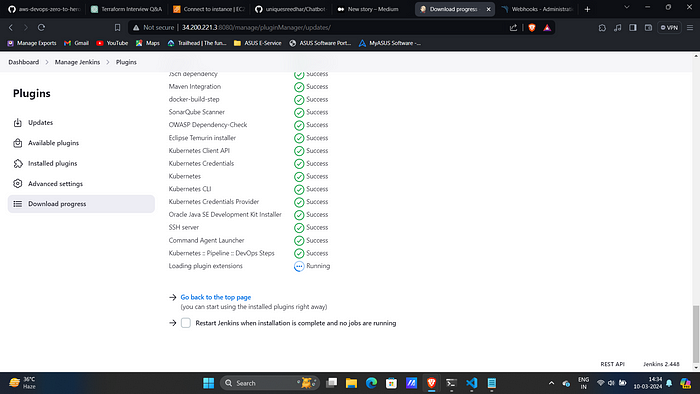The width and height of the screenshot is (700, 394).
Task: Select Command Agent Launcher text
Action: pyautogui.click(x=206, y=240)
